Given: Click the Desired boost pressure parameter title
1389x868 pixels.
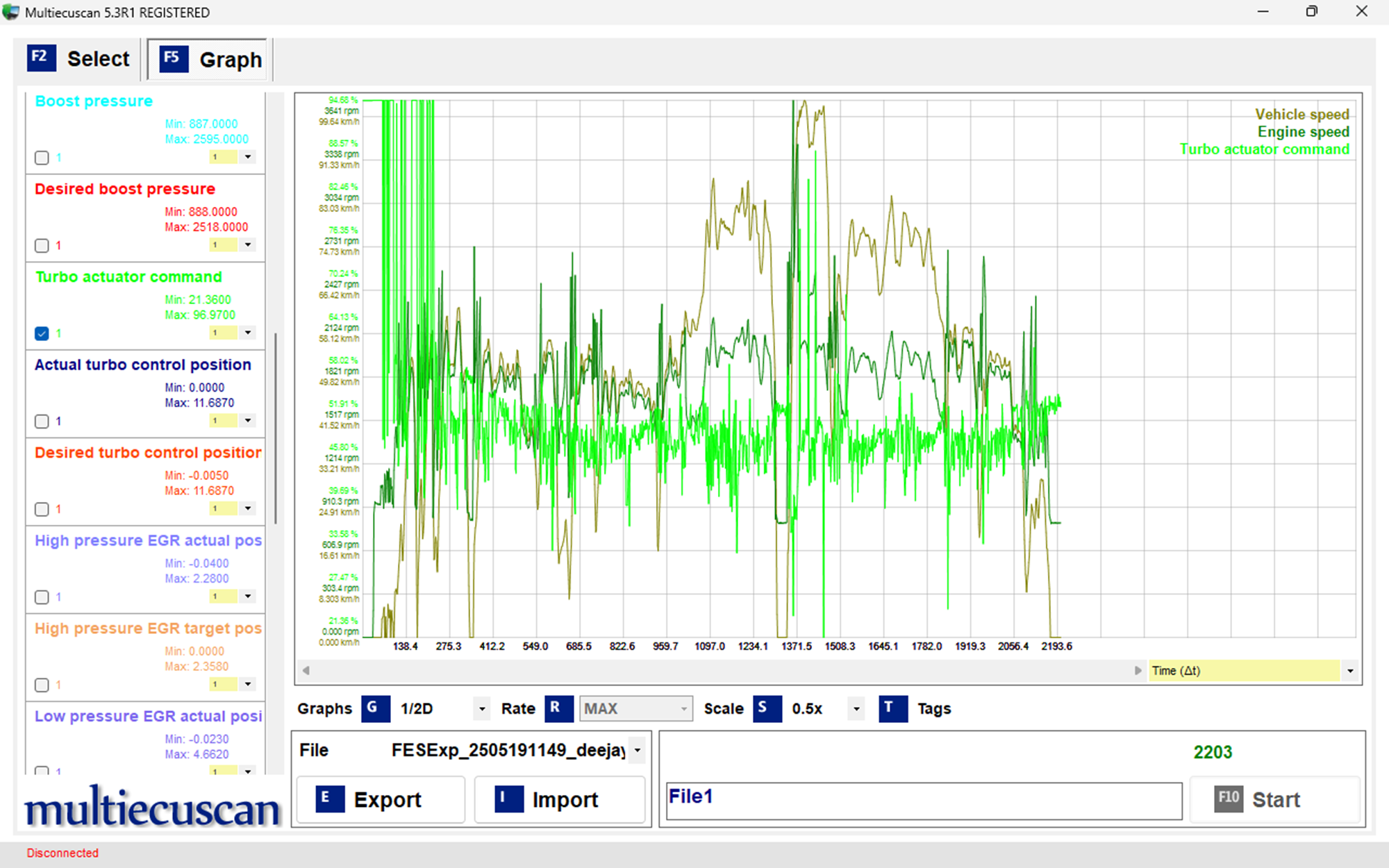Looking at the screenshot, I should [125, 189].
